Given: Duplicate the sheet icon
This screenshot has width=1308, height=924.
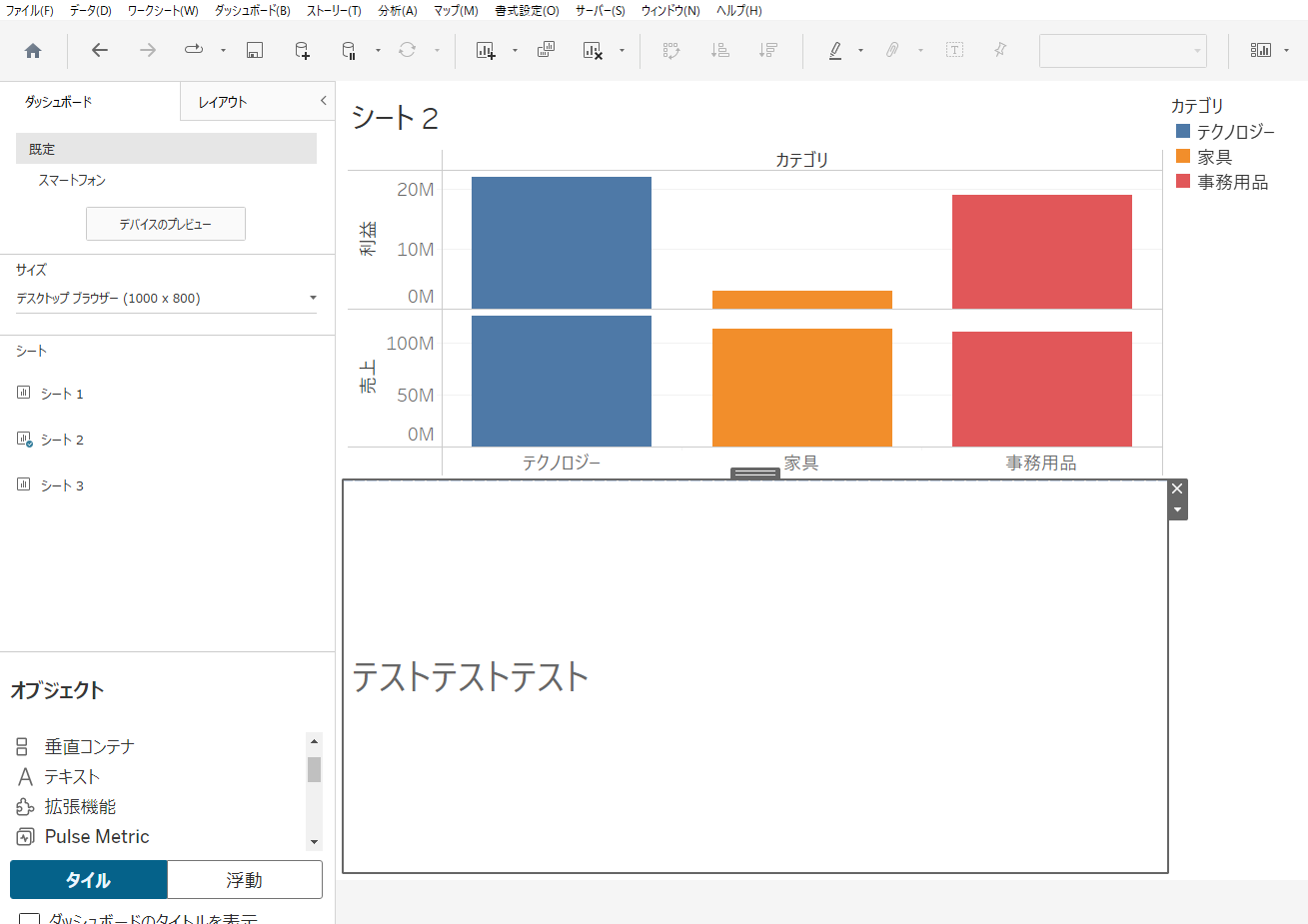Looking at the screenshot, I should coord(546,50).
